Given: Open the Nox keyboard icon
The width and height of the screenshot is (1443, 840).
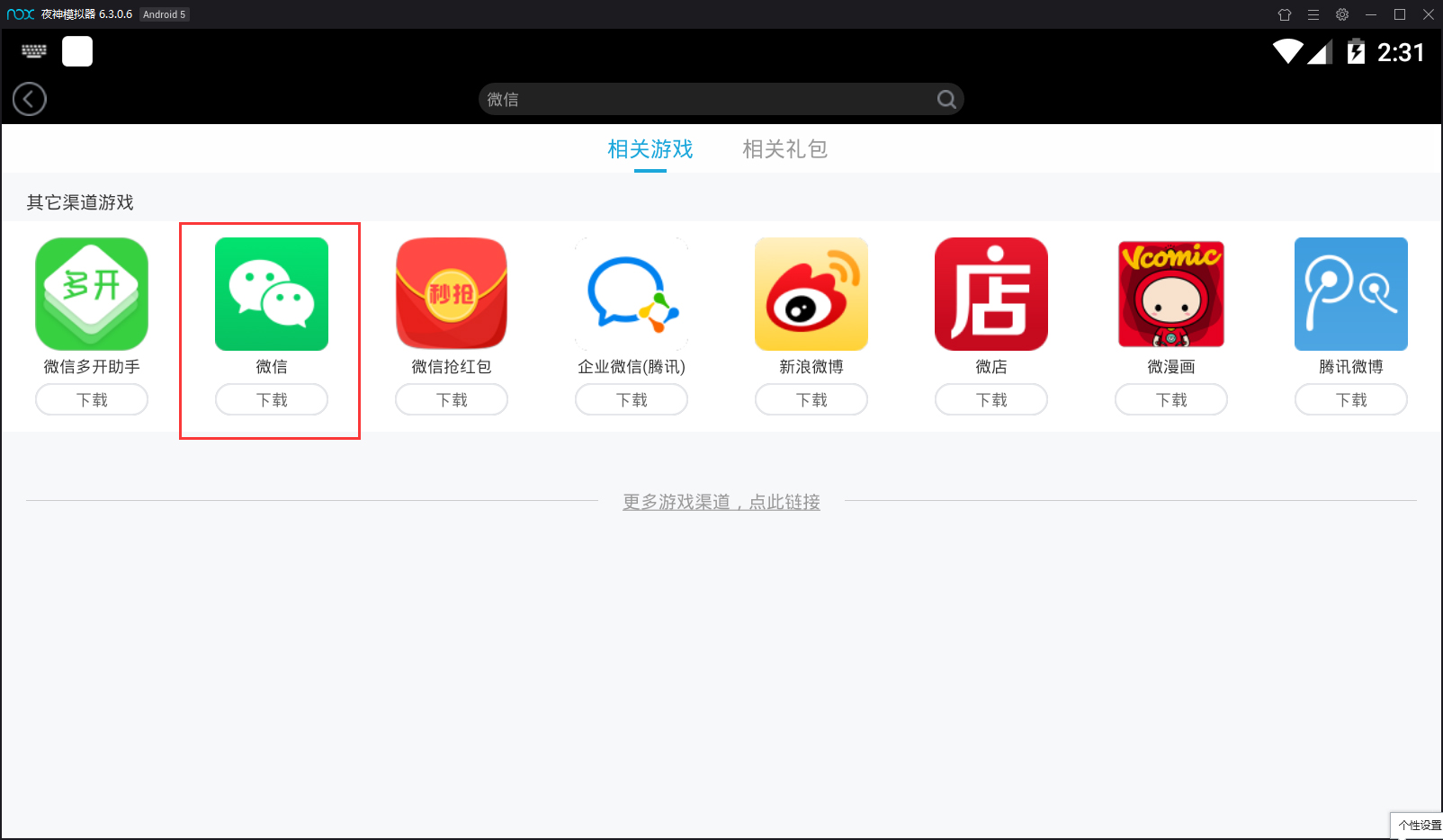Looking at the screenshot, I should click(33, 51).
